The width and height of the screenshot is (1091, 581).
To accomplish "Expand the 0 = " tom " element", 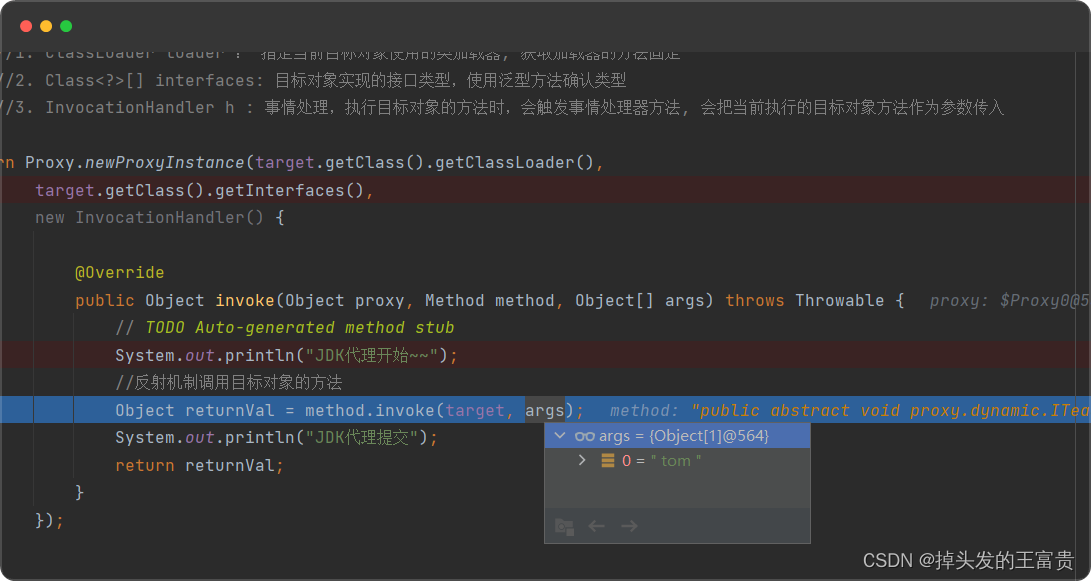I will point(582,460).
